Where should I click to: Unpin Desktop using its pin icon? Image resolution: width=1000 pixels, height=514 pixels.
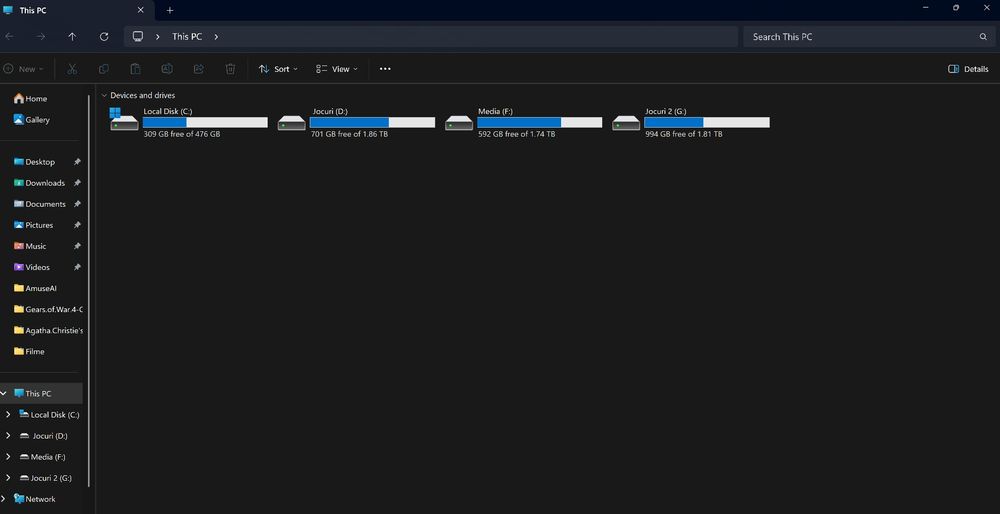point(77,162)
